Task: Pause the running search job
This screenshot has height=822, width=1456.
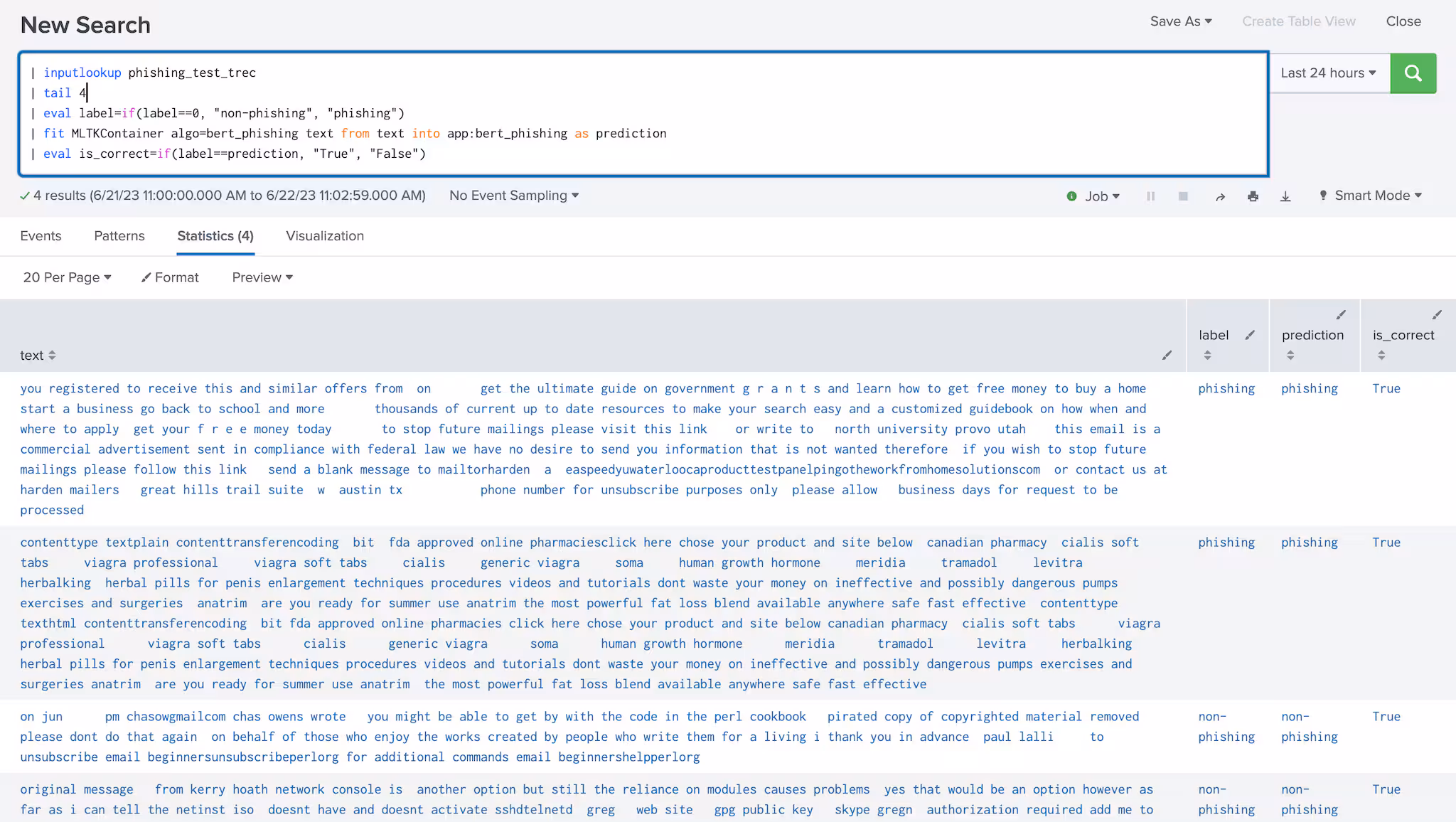Action: click(1150, 196)
